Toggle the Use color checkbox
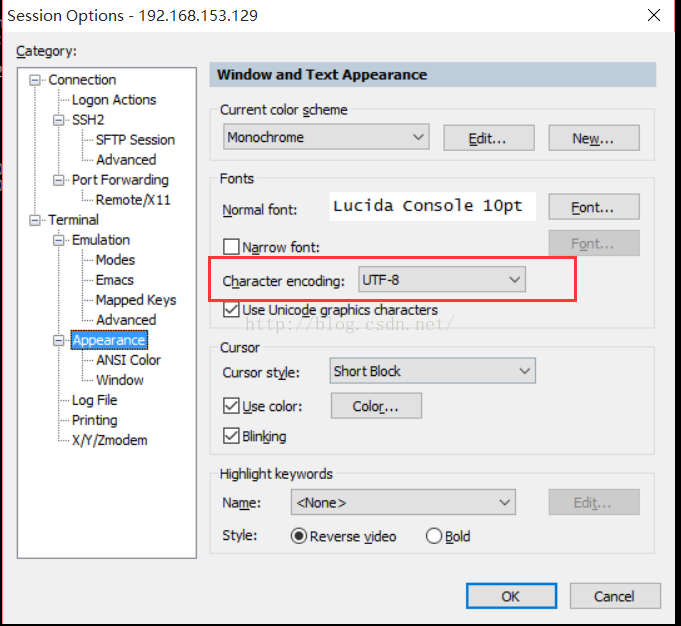681x626 pixels. pos(231,406)
